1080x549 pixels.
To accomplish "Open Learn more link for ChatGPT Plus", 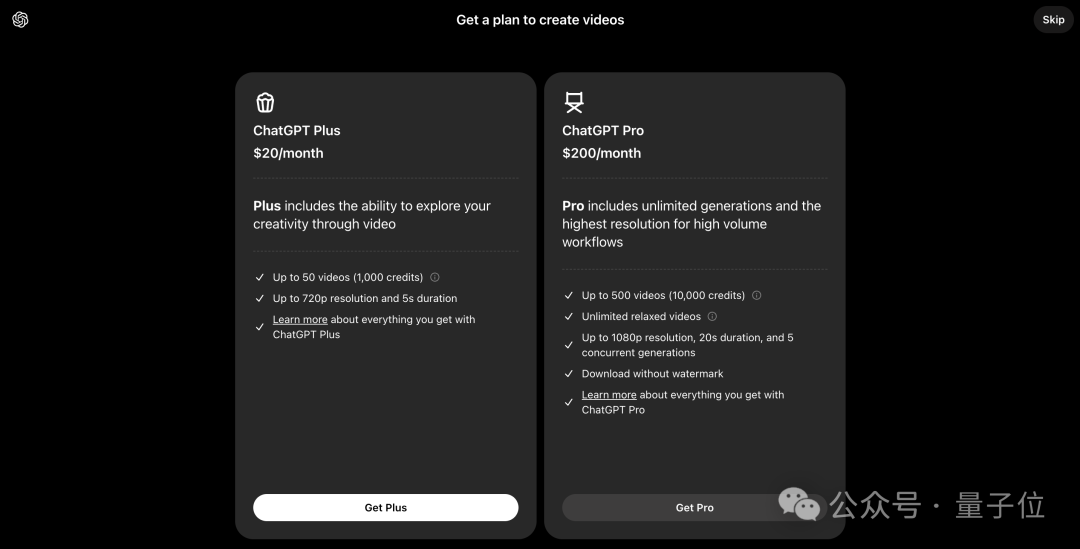I will 300,320.
